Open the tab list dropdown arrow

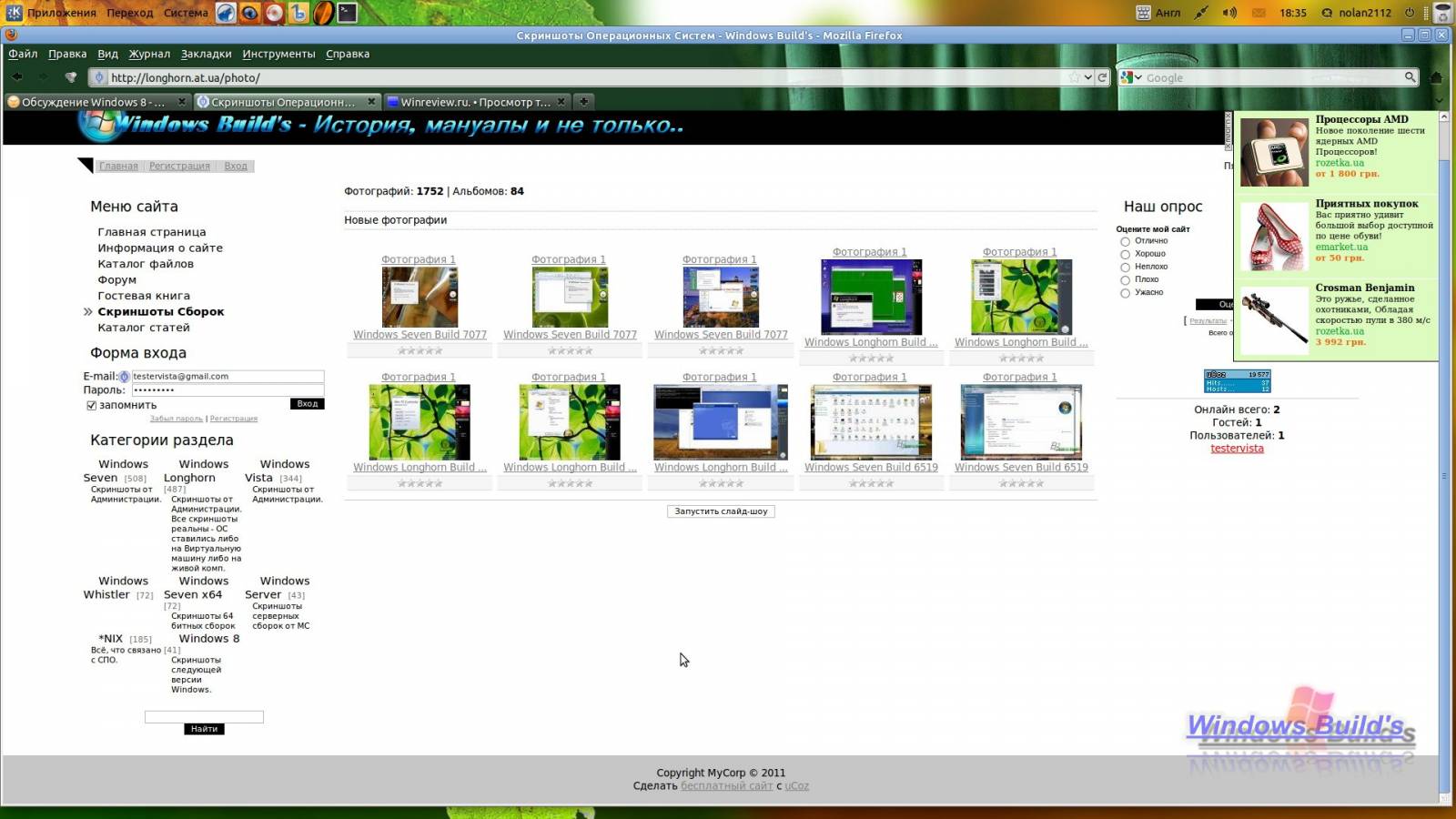(1439, 101)
